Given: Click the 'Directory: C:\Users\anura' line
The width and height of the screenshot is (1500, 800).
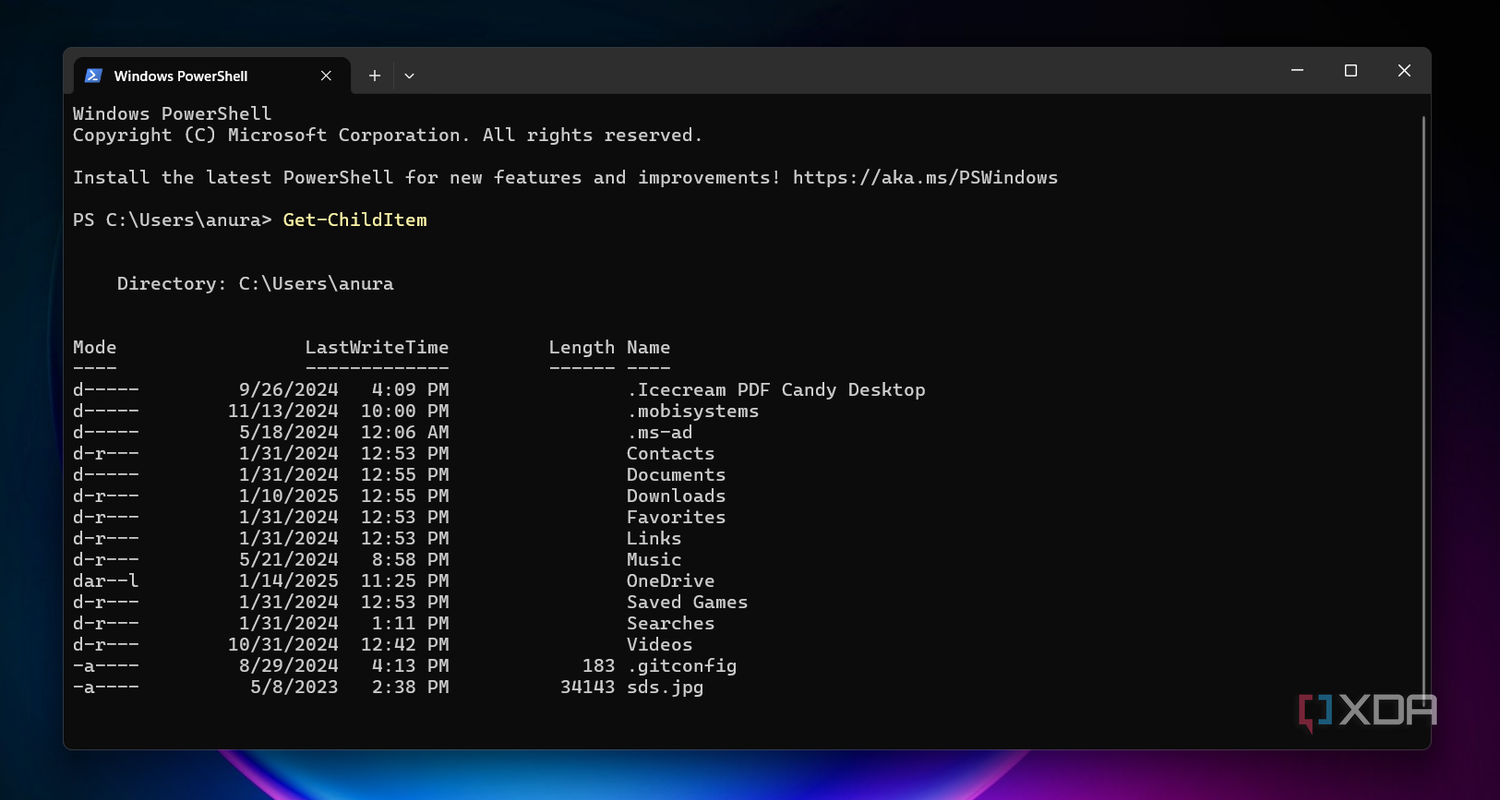Looking at the screenshot, I should click(255, 284).
